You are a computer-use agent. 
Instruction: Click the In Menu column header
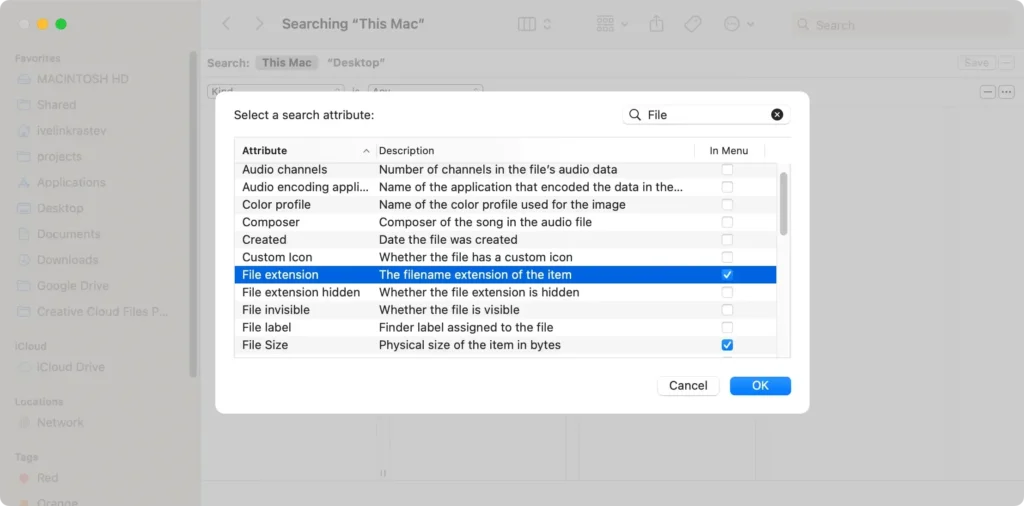pos(729,151)
